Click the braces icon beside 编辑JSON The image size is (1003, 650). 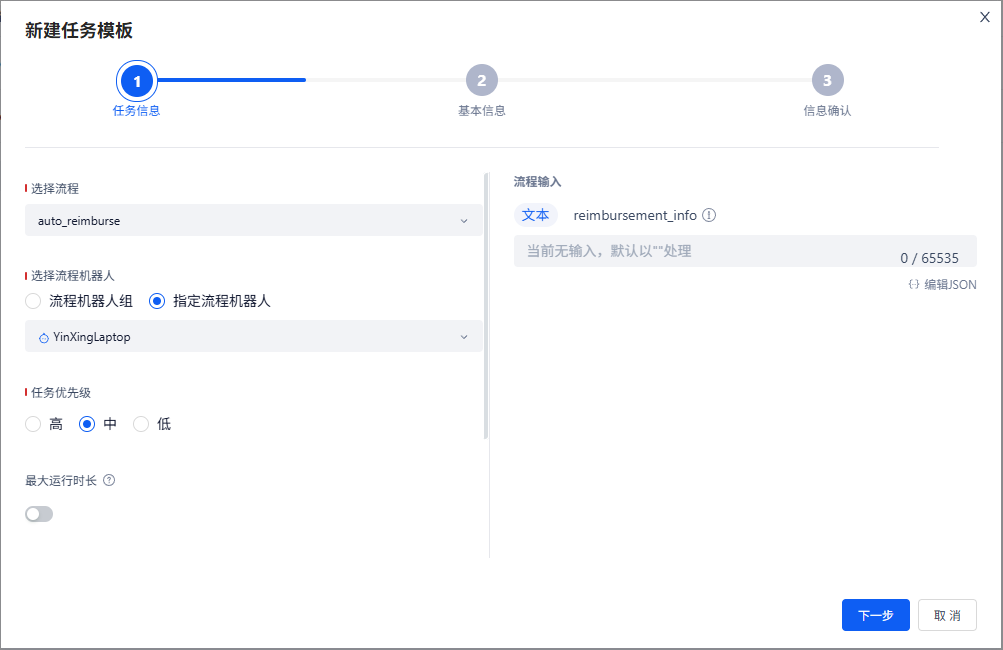coord(913,285)
